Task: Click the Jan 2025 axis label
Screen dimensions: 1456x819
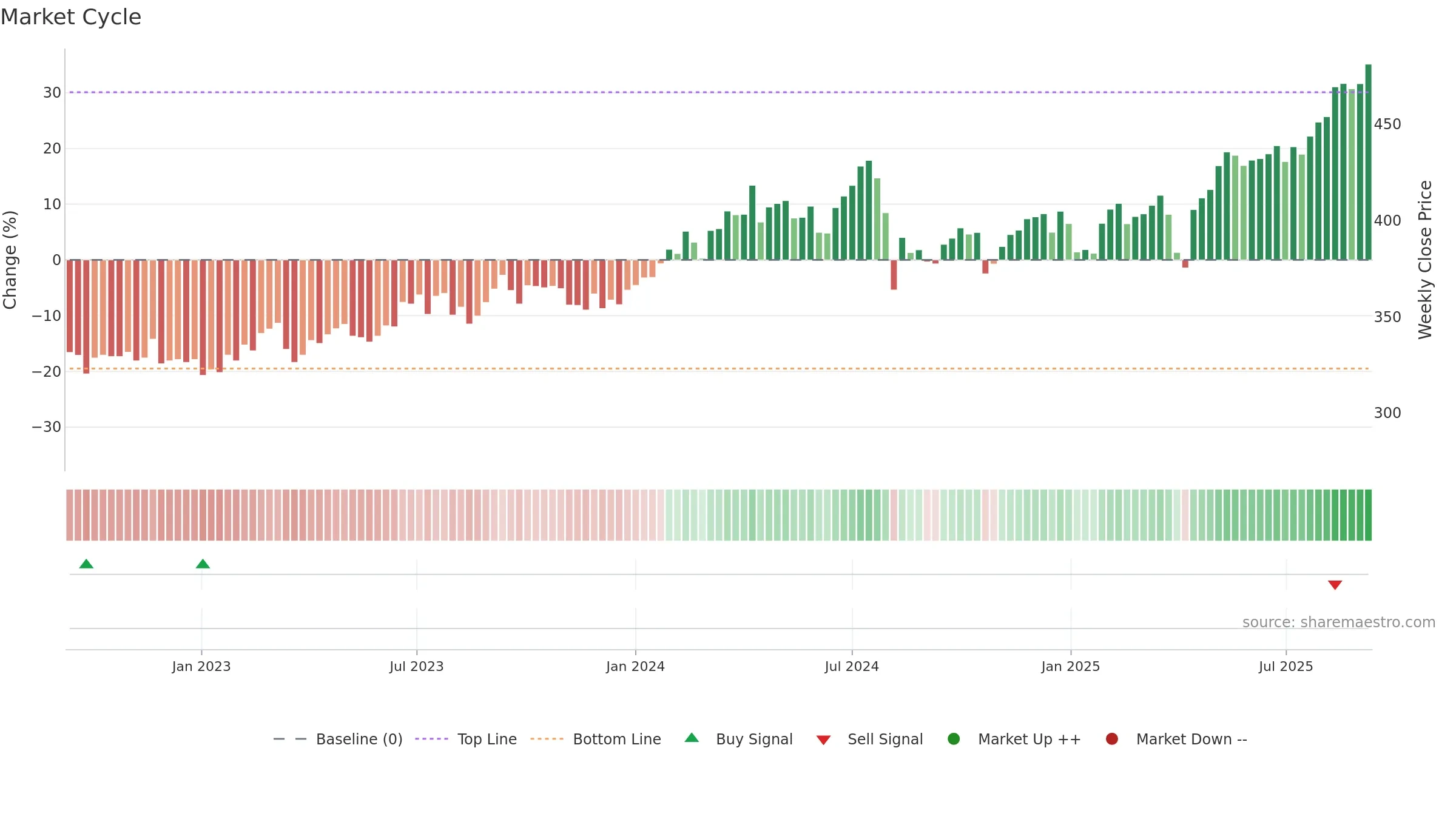Action: click(1071, 666)
